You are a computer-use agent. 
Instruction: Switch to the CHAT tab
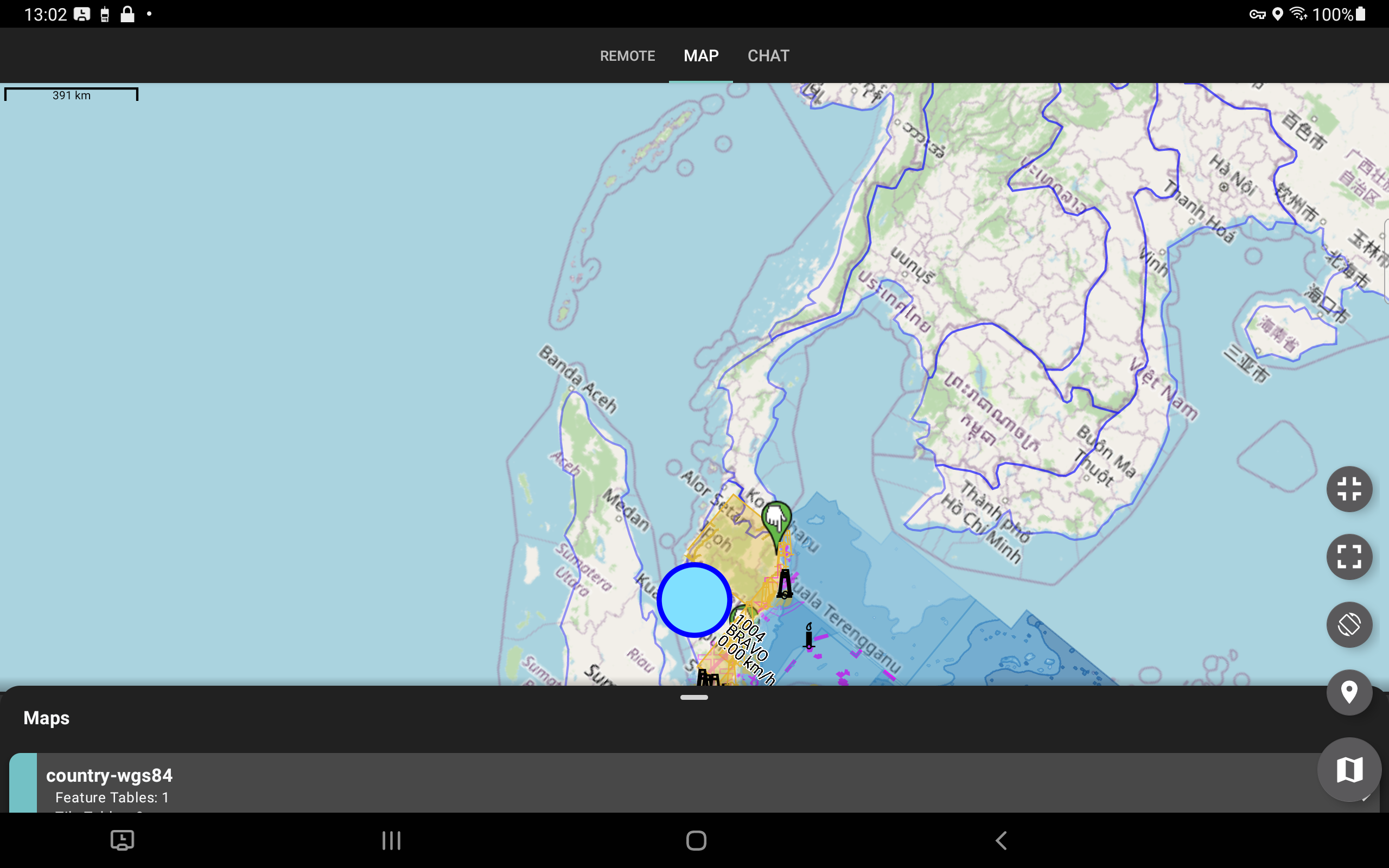point(768,56)
